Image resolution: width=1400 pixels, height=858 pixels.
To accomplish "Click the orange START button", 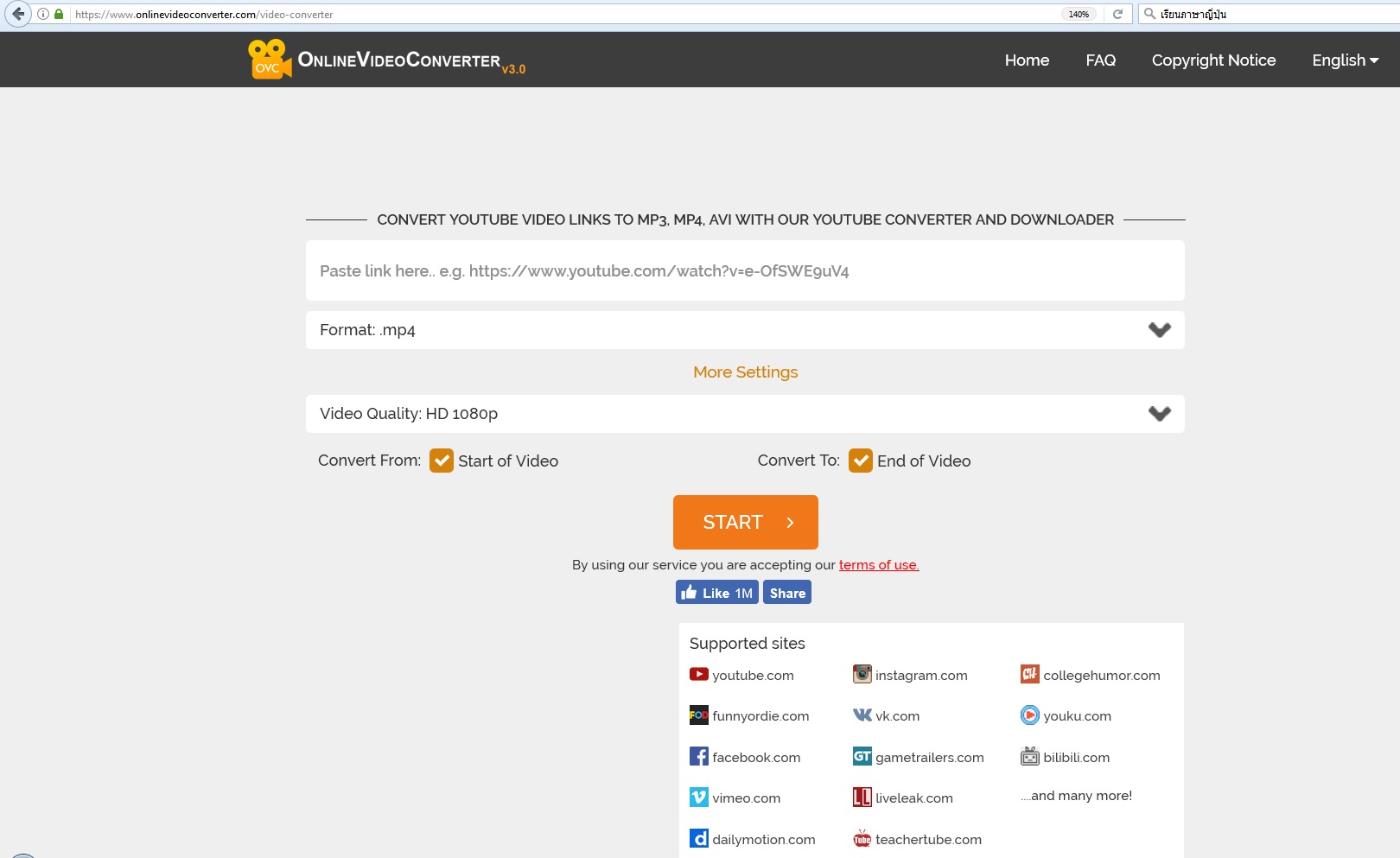I will click(745, 522).
